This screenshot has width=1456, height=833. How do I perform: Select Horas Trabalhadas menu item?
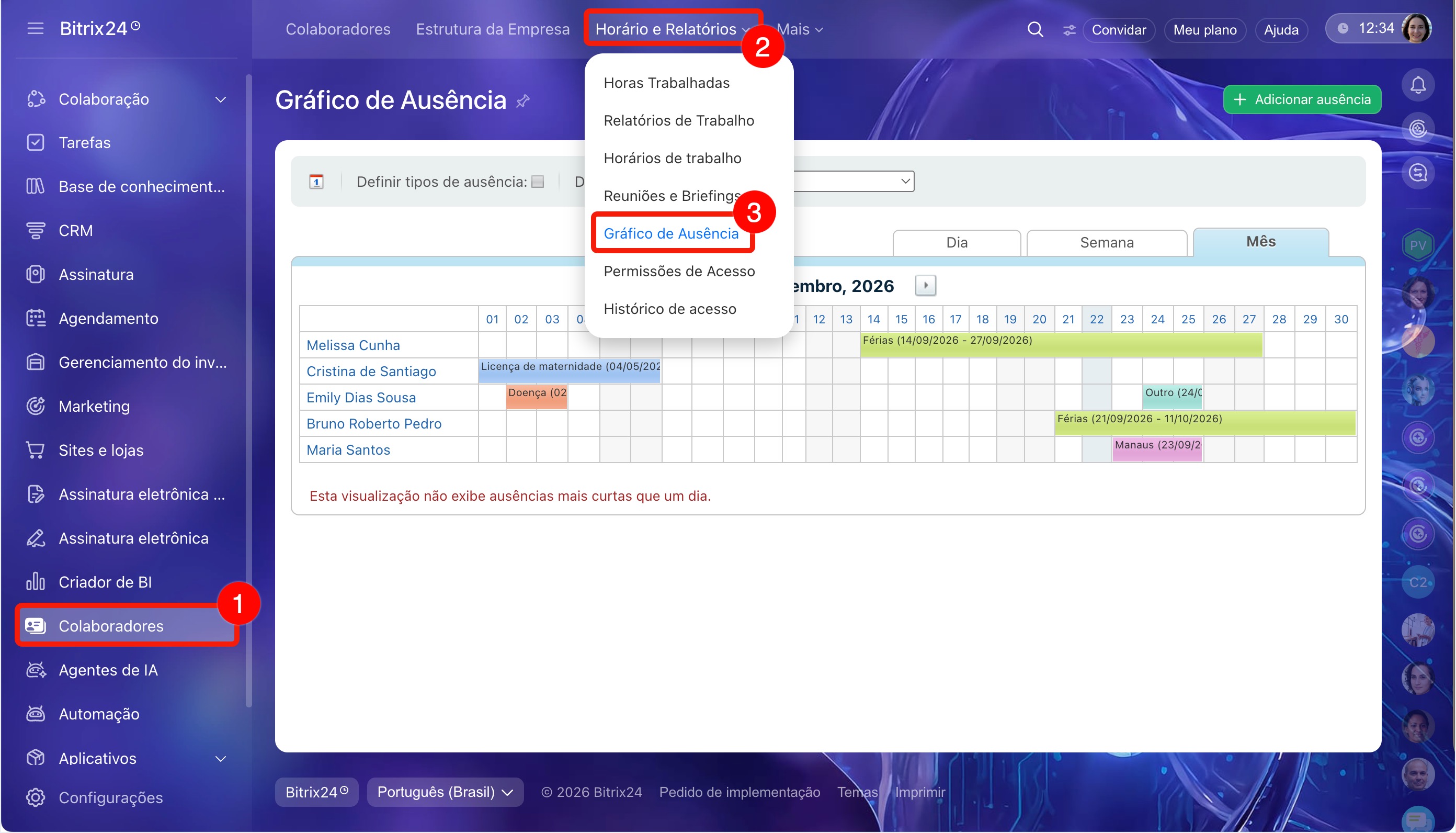point(666,83)
